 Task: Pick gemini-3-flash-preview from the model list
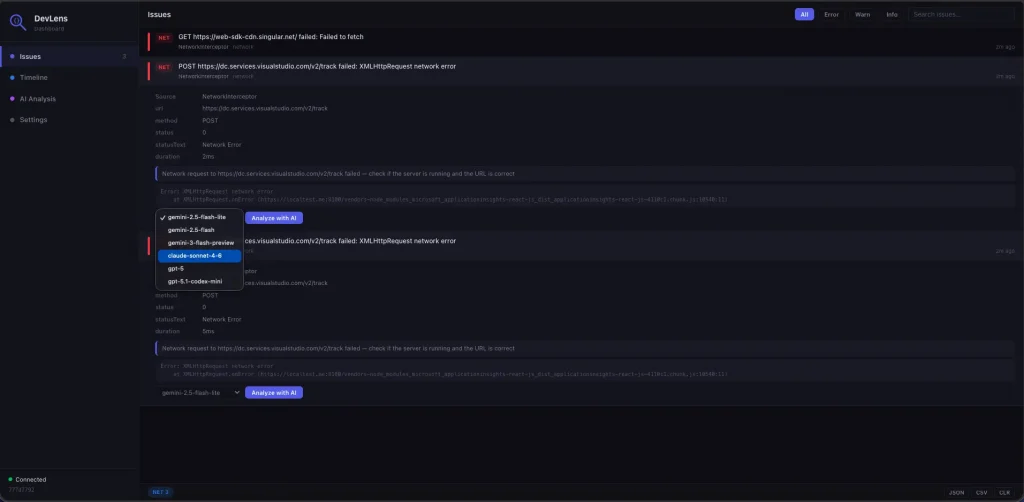pyautogui.click(x=199, y=243)
